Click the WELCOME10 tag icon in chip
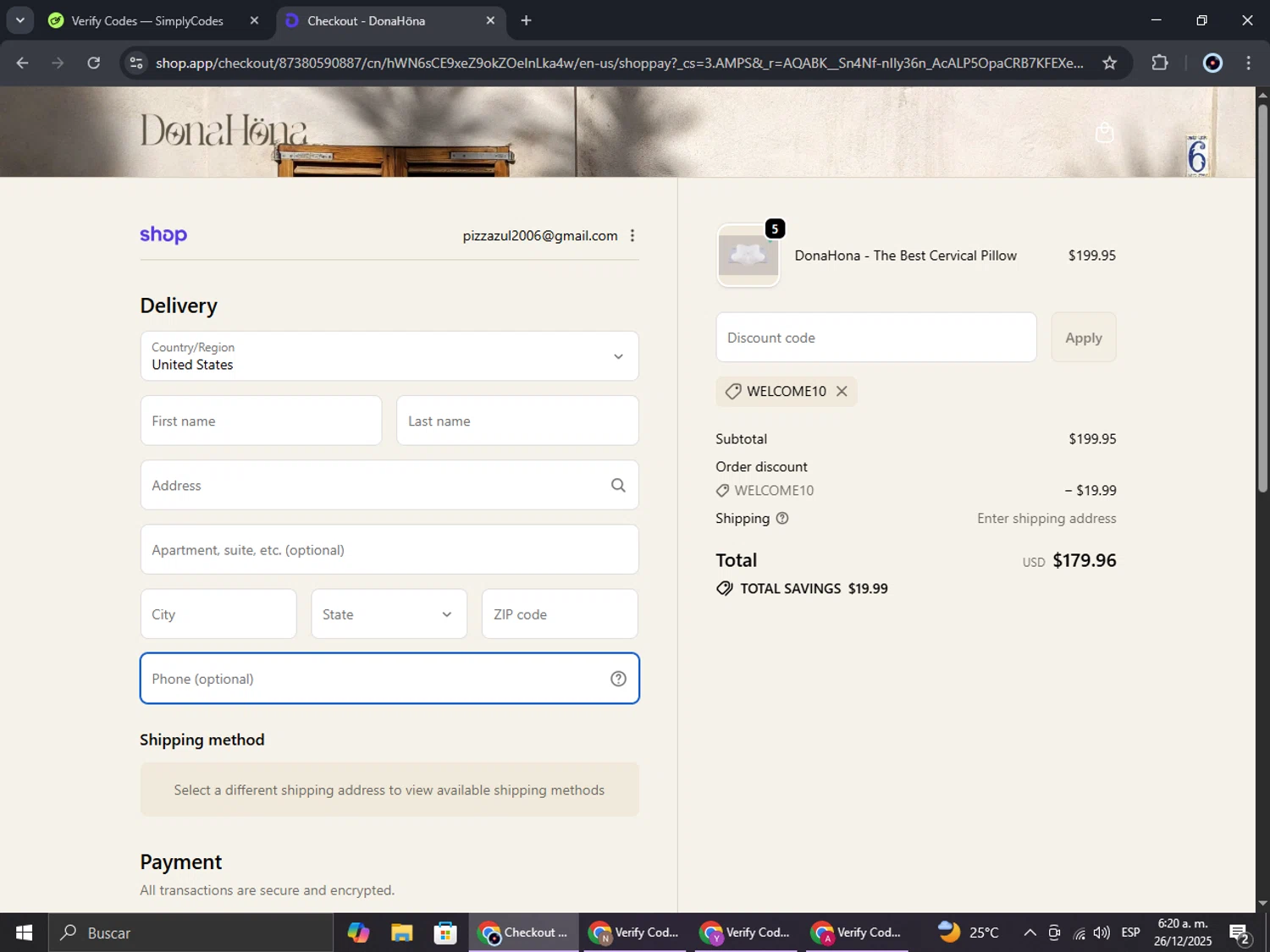Viewport: 1270px width, 952px height. click(x=732, y=391)
